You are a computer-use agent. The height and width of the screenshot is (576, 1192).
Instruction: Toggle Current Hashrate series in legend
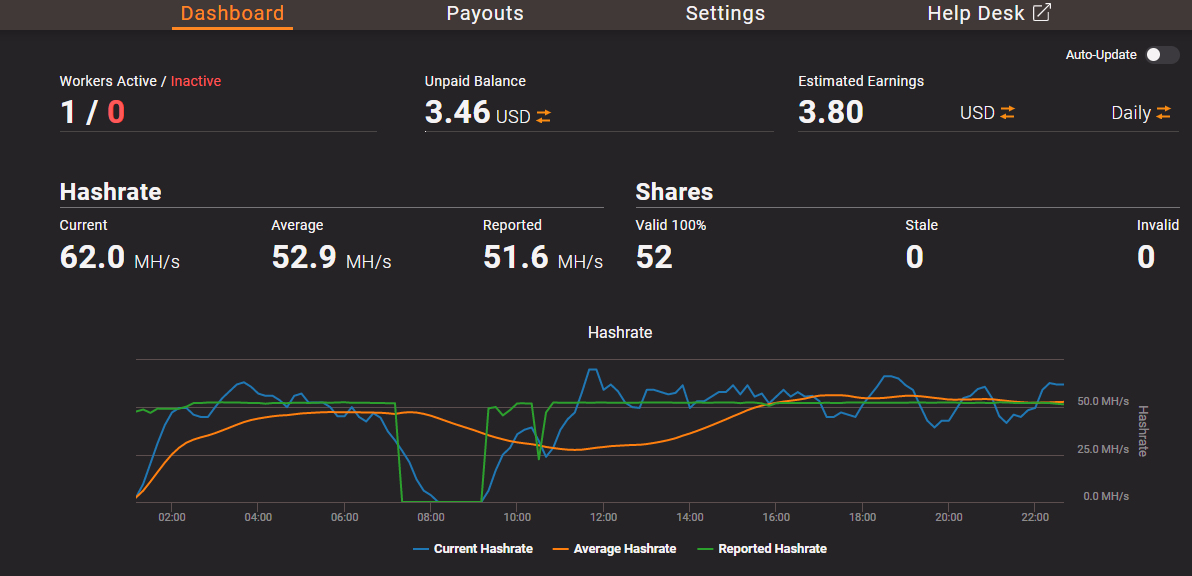click(473, 549)
